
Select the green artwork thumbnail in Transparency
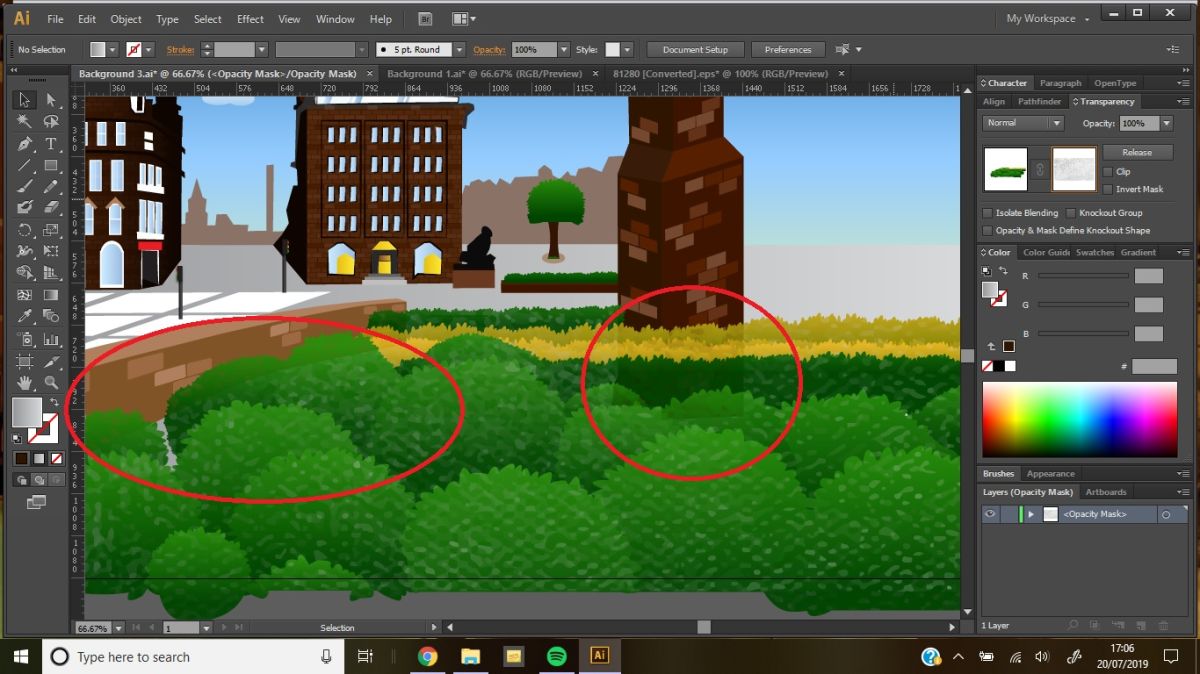pos(1006,169)
